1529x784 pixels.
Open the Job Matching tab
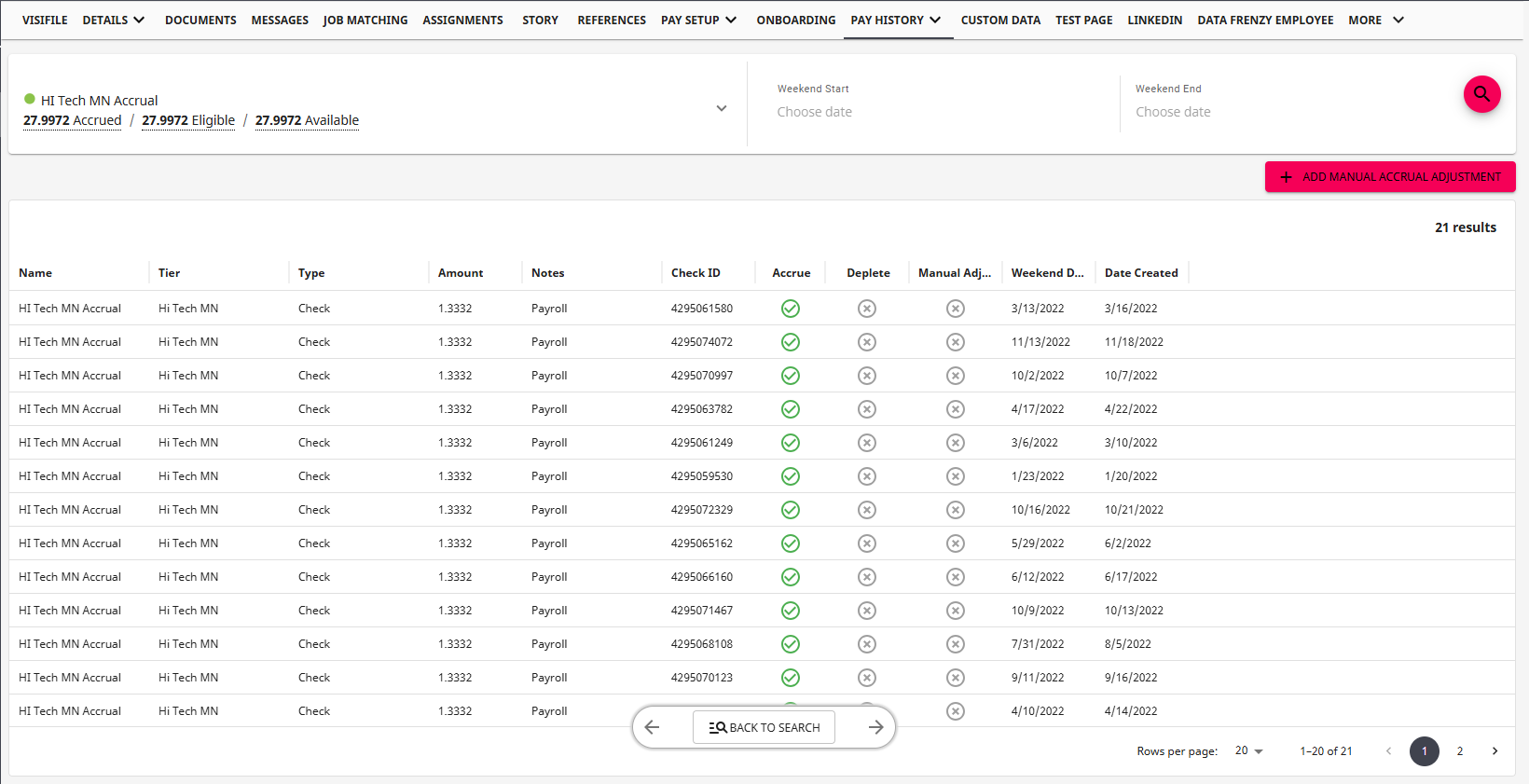pyautogui.click(x=365, y=20)
